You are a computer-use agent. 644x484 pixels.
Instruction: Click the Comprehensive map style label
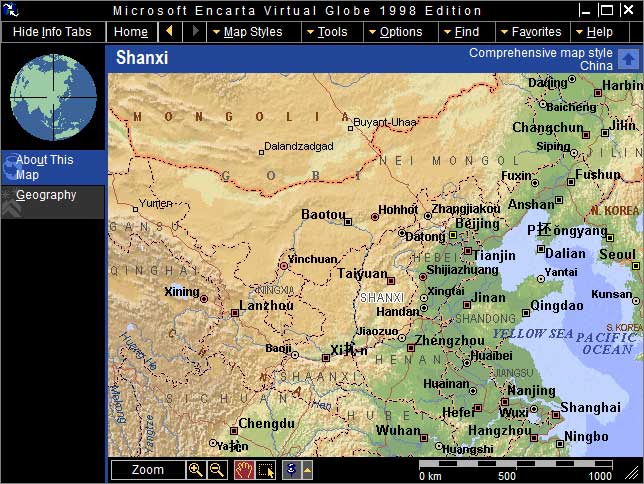tap(540, 53)
